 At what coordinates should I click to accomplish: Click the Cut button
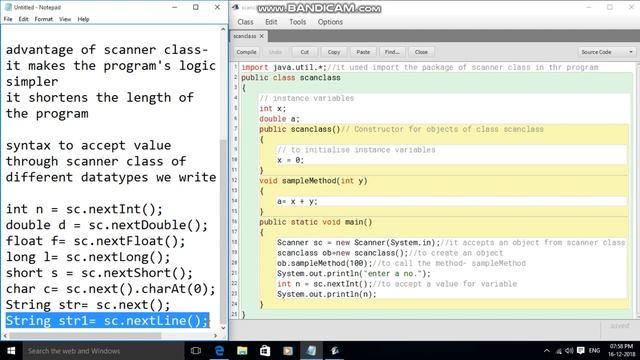(x=304, y=52)
